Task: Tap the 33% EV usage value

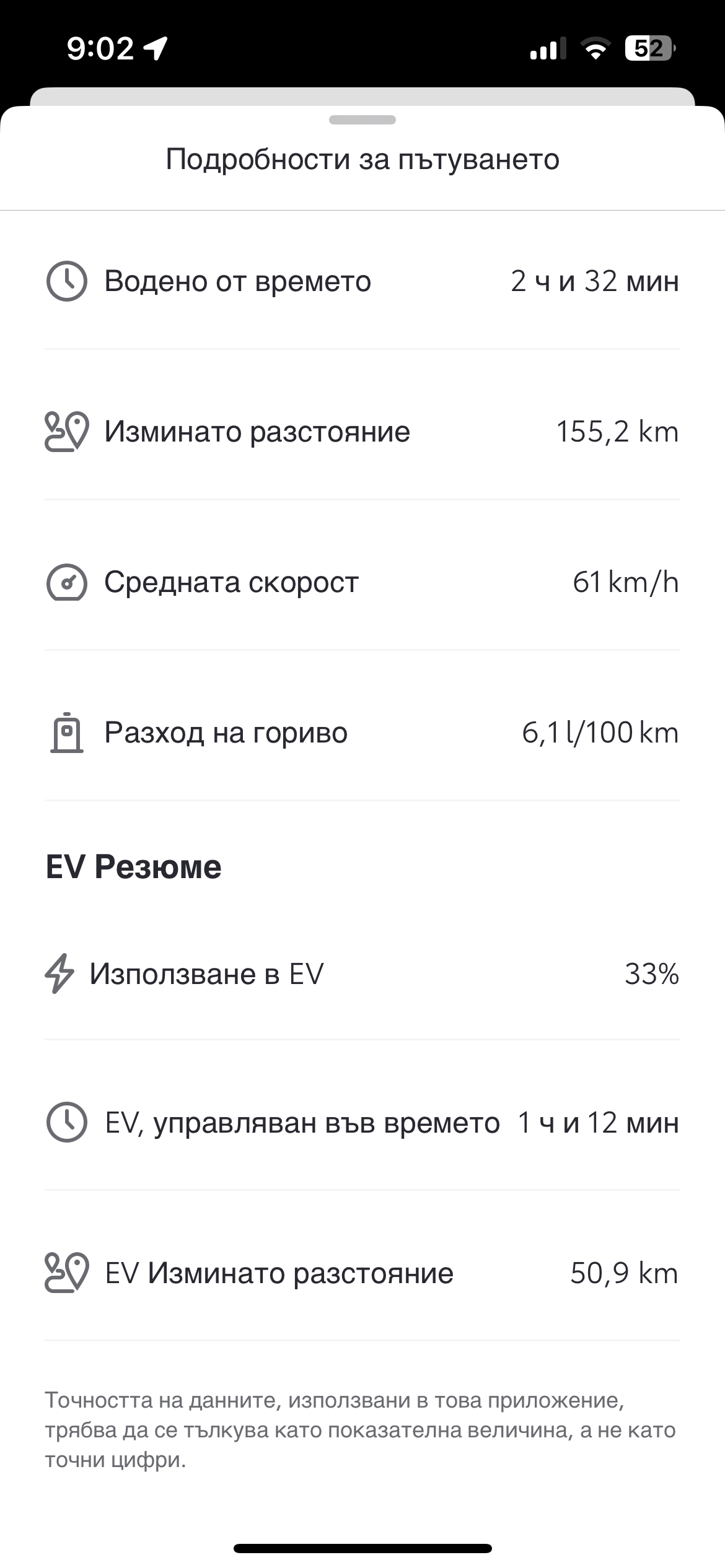Action: point(651,973)
